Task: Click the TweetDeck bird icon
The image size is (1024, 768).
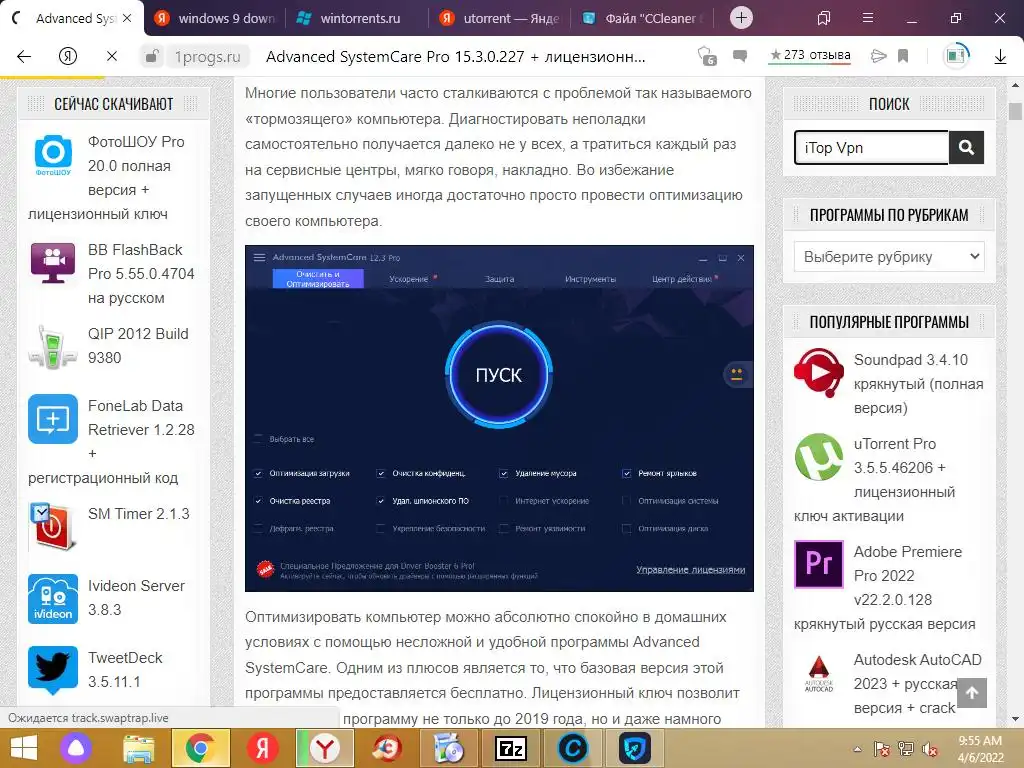Action: pyautogui.click(x=53, y=670)
